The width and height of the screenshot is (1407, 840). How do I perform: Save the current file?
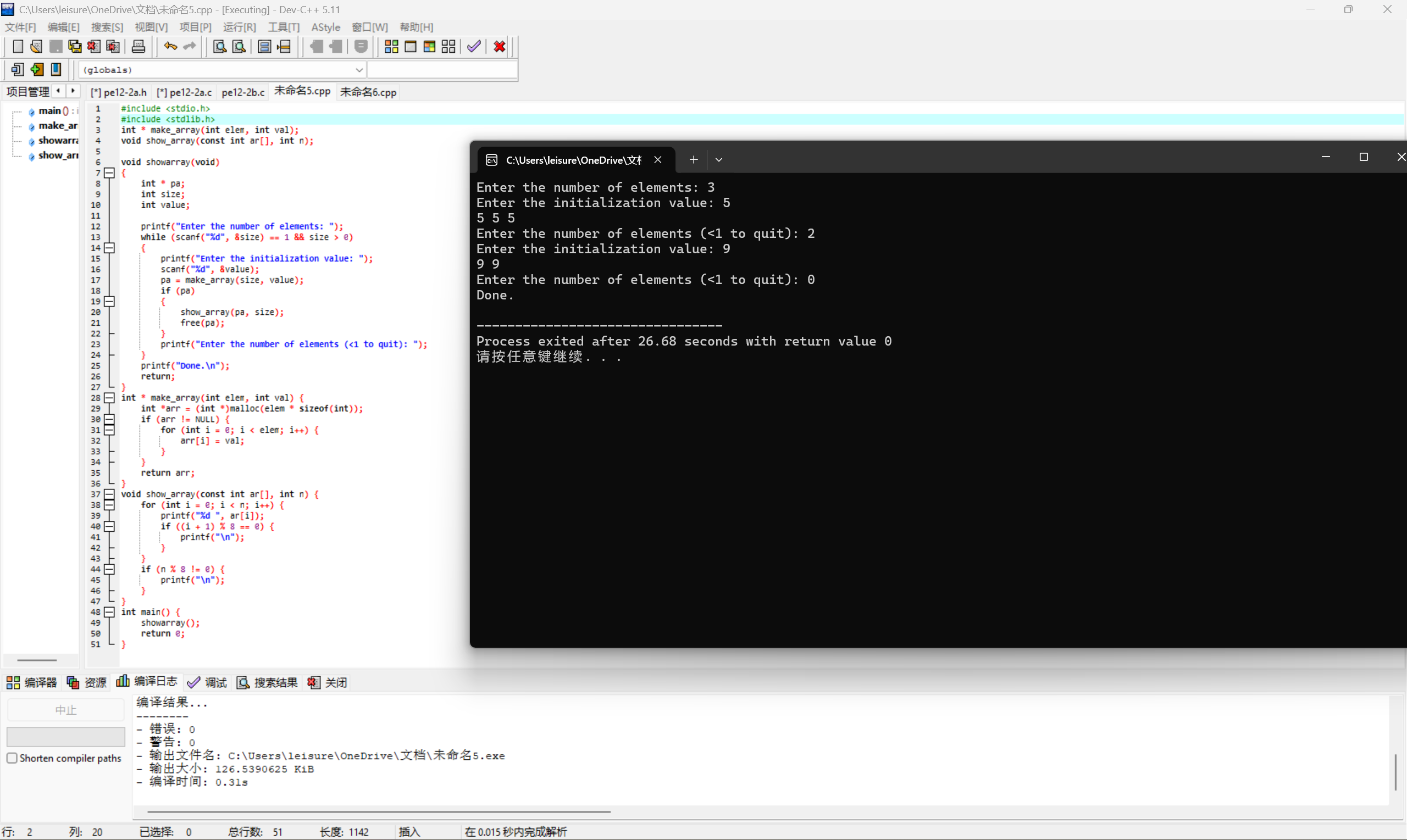coord(56,46)
